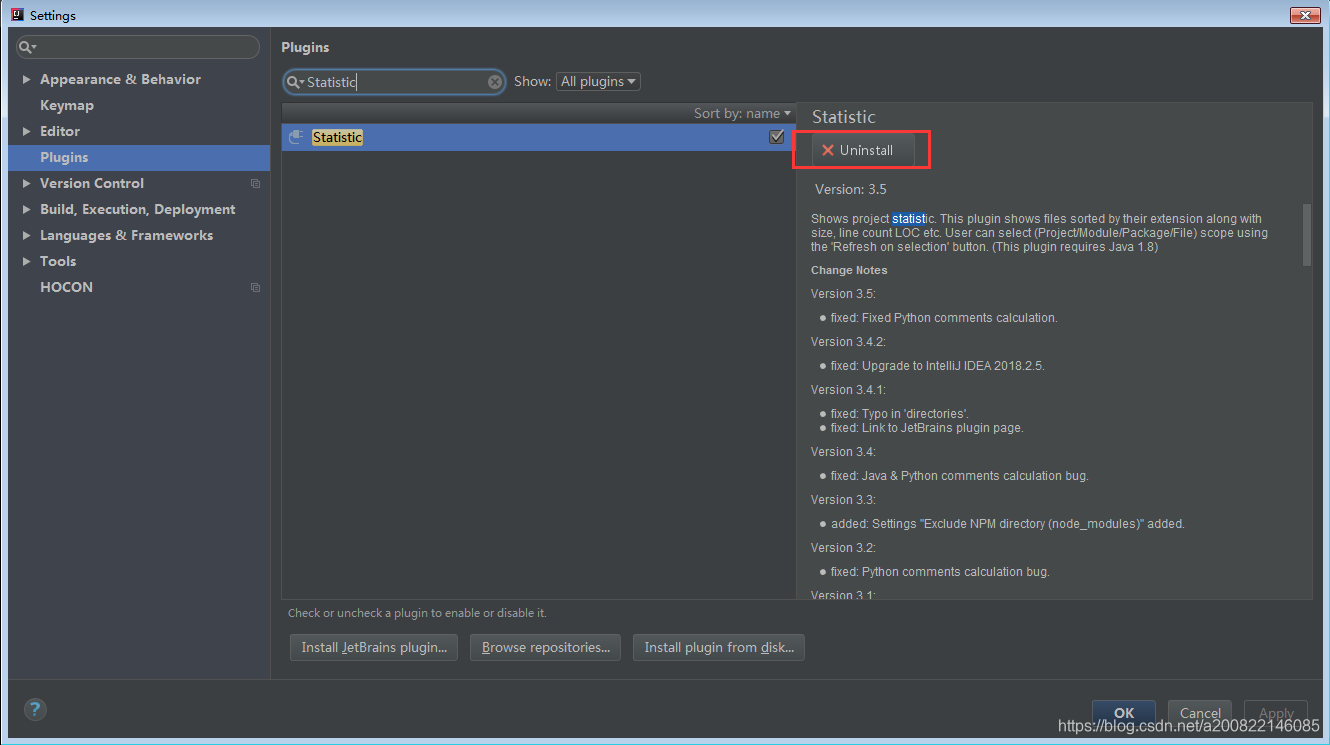Click the IntelliJ icon in title bar
The height and width of the screenshot is (745, 1330).
(x=16, y=15)
